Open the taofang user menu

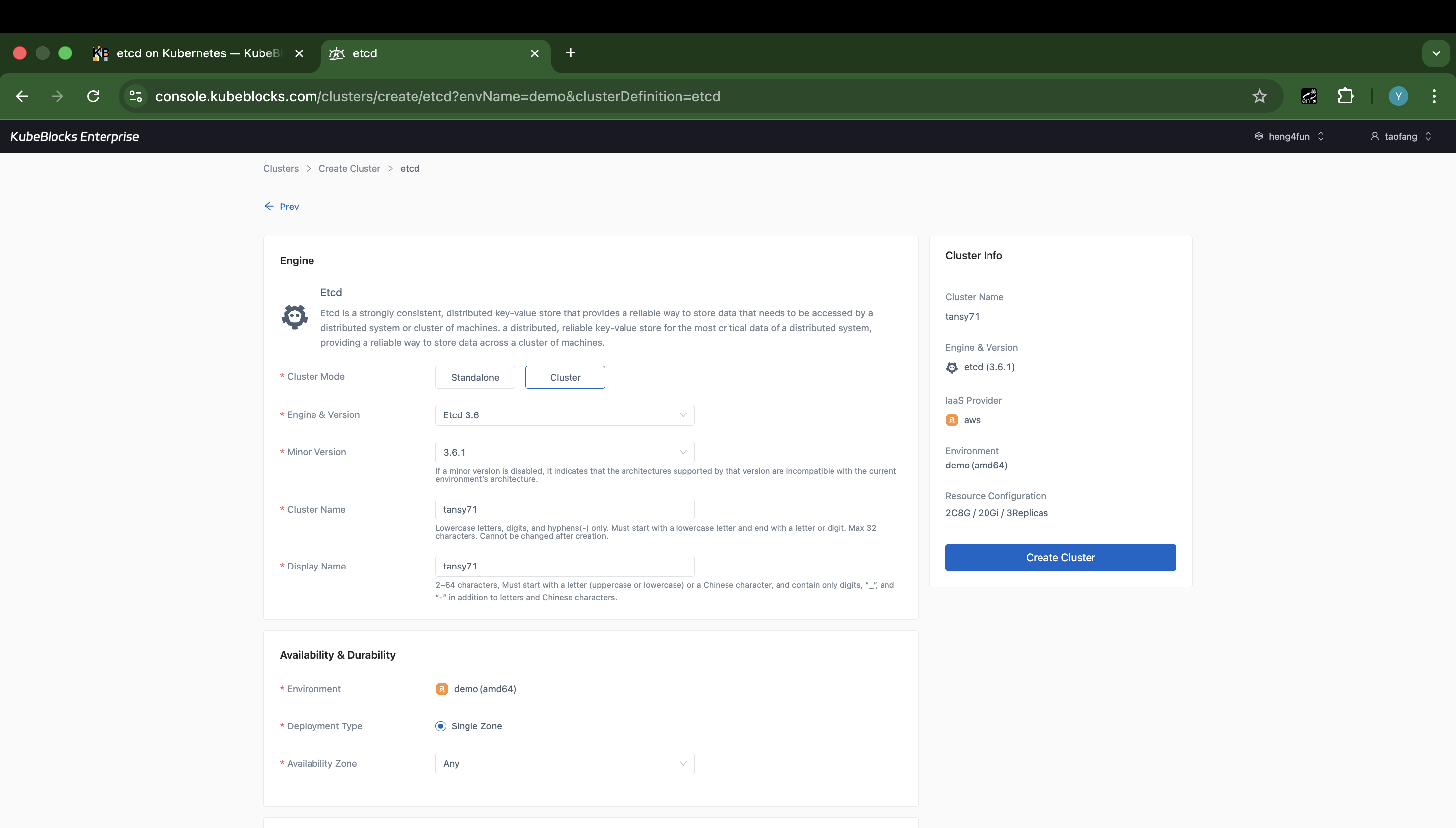pyautogui.click(x=1401, y=137)
